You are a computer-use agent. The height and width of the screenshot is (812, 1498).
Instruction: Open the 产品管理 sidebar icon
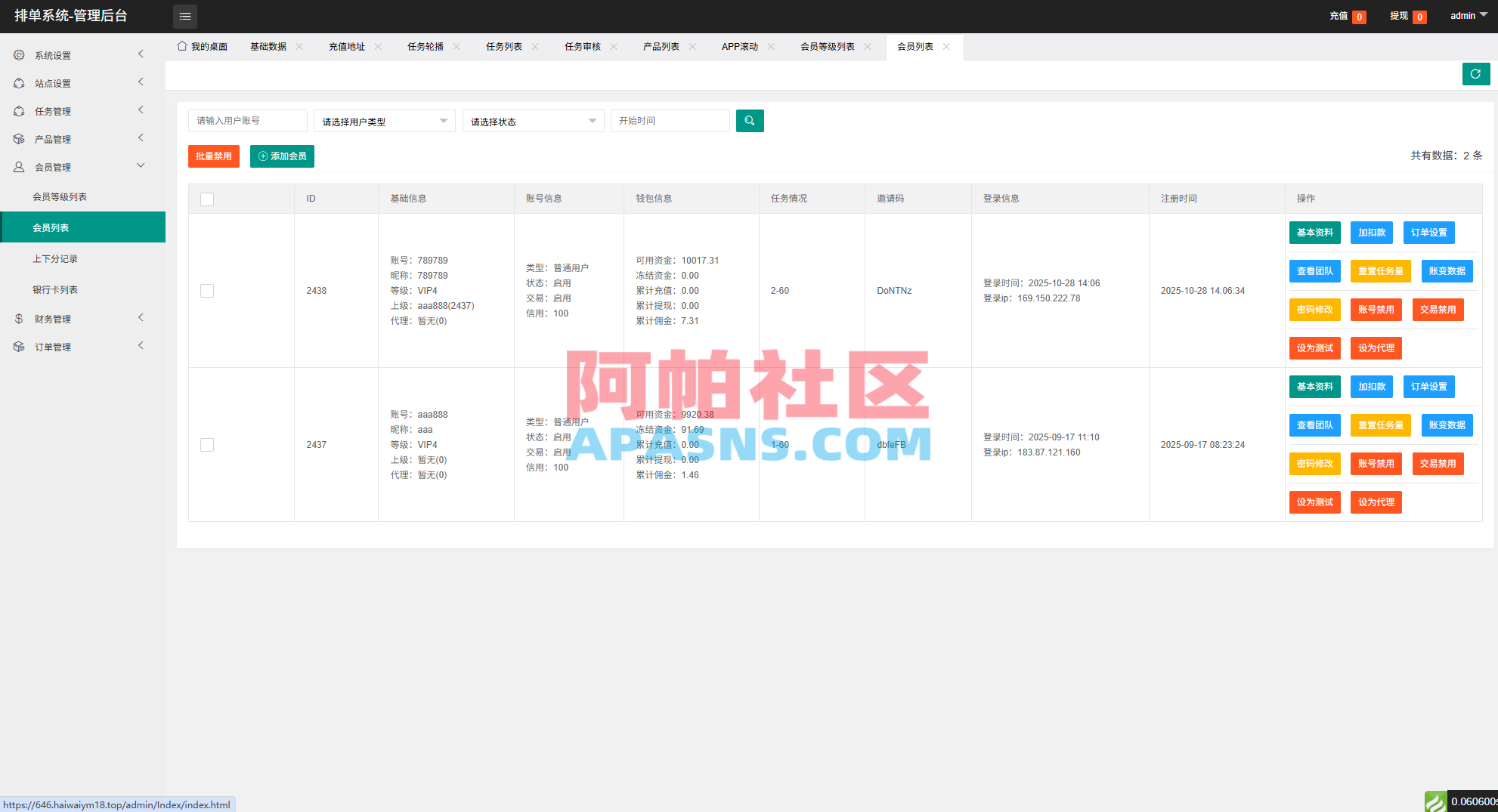point(19,138)
